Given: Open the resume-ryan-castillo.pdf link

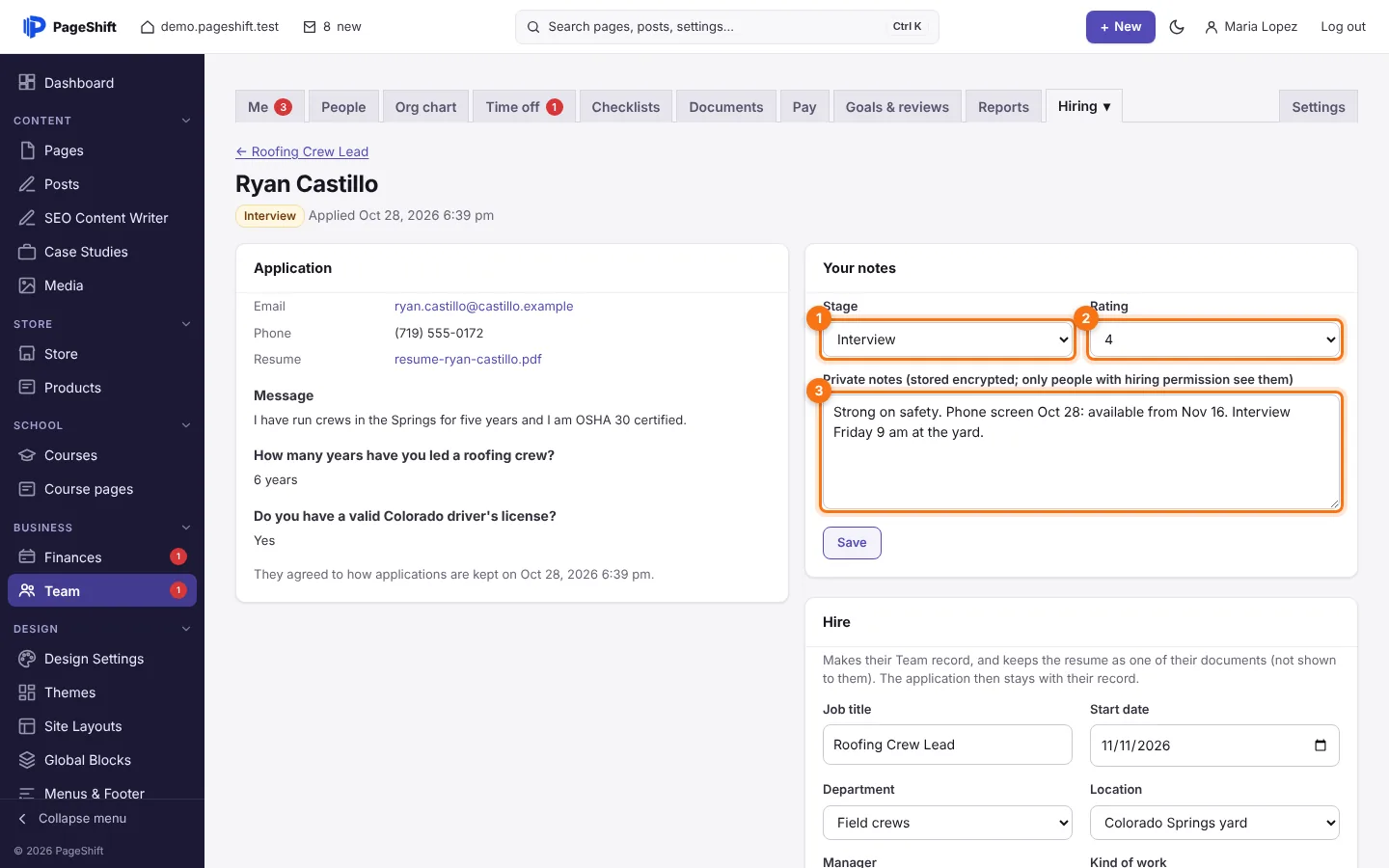Looking at the screenshot, I should point(468,359).
